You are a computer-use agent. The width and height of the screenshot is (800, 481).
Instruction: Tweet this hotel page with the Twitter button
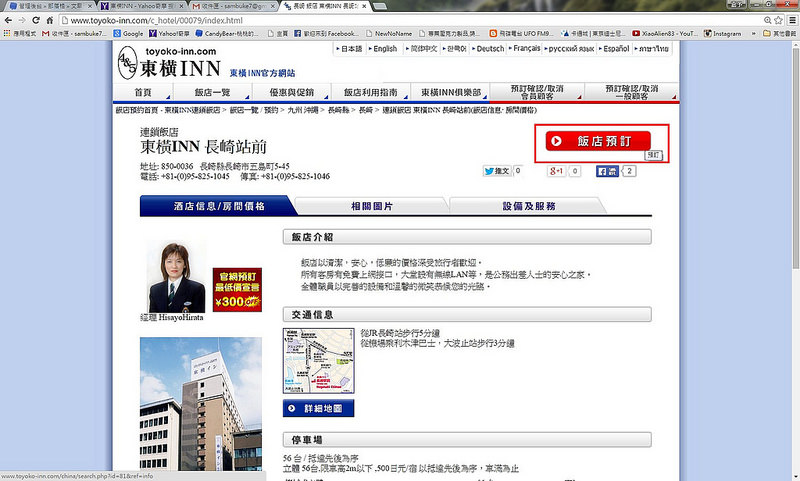497,171
